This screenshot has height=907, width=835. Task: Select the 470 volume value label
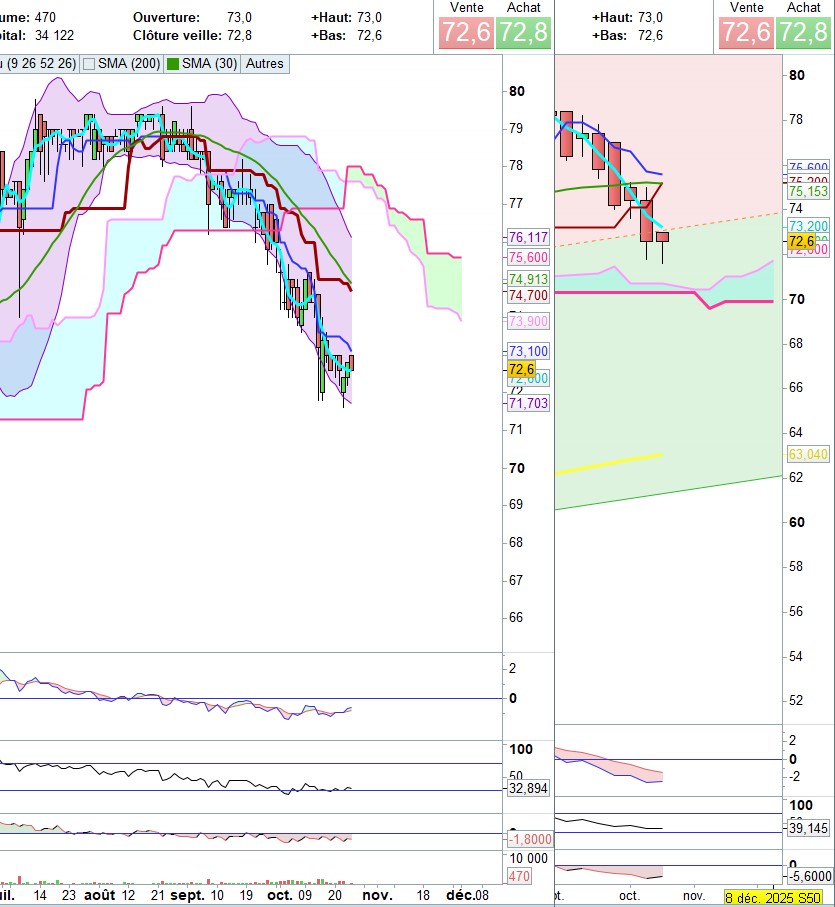pos(520,876)
